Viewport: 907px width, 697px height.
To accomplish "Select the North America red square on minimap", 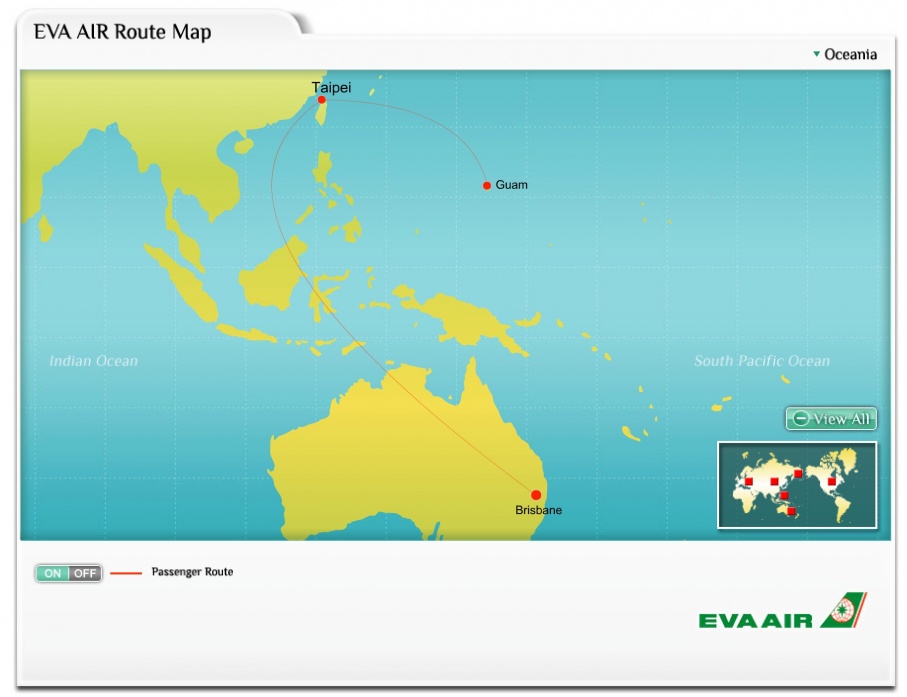I will point(832,481).
